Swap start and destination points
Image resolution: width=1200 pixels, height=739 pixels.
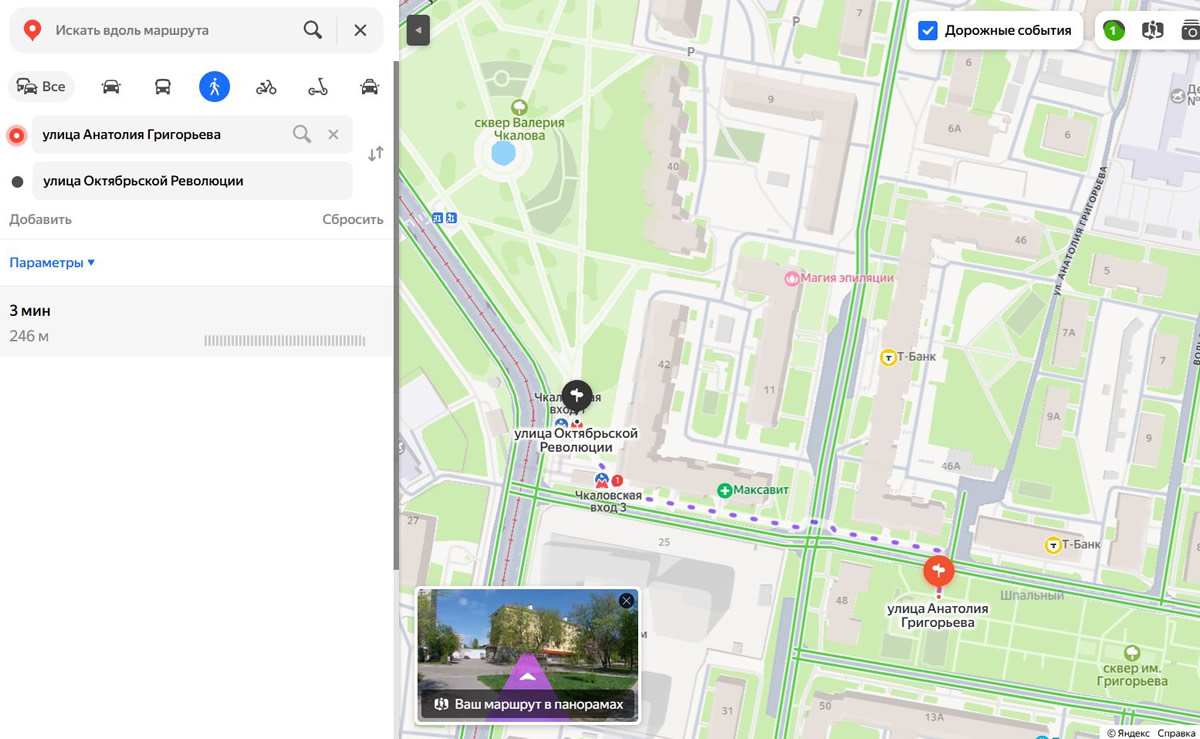point(375,154)
